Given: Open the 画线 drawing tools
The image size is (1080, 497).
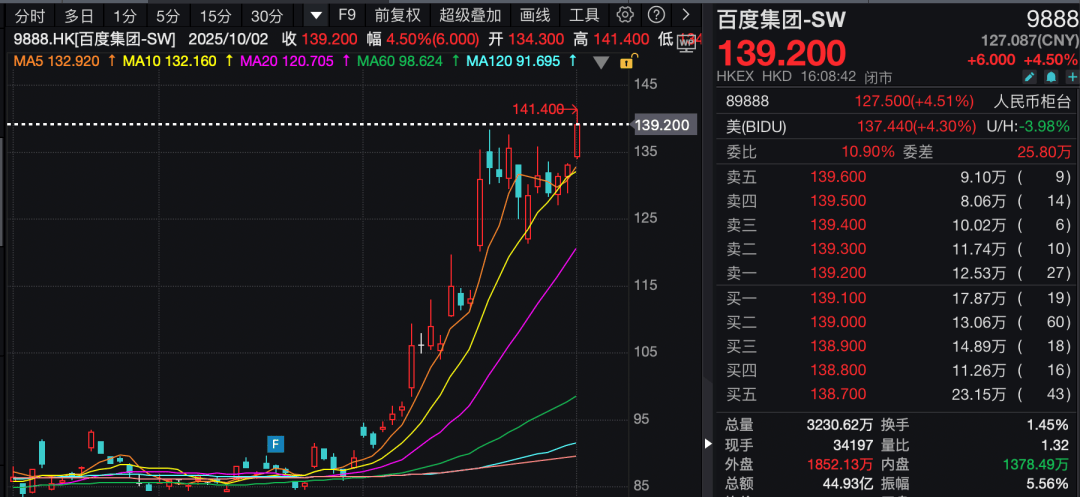Looking at the screenshot, I should (x=535, y=15).
